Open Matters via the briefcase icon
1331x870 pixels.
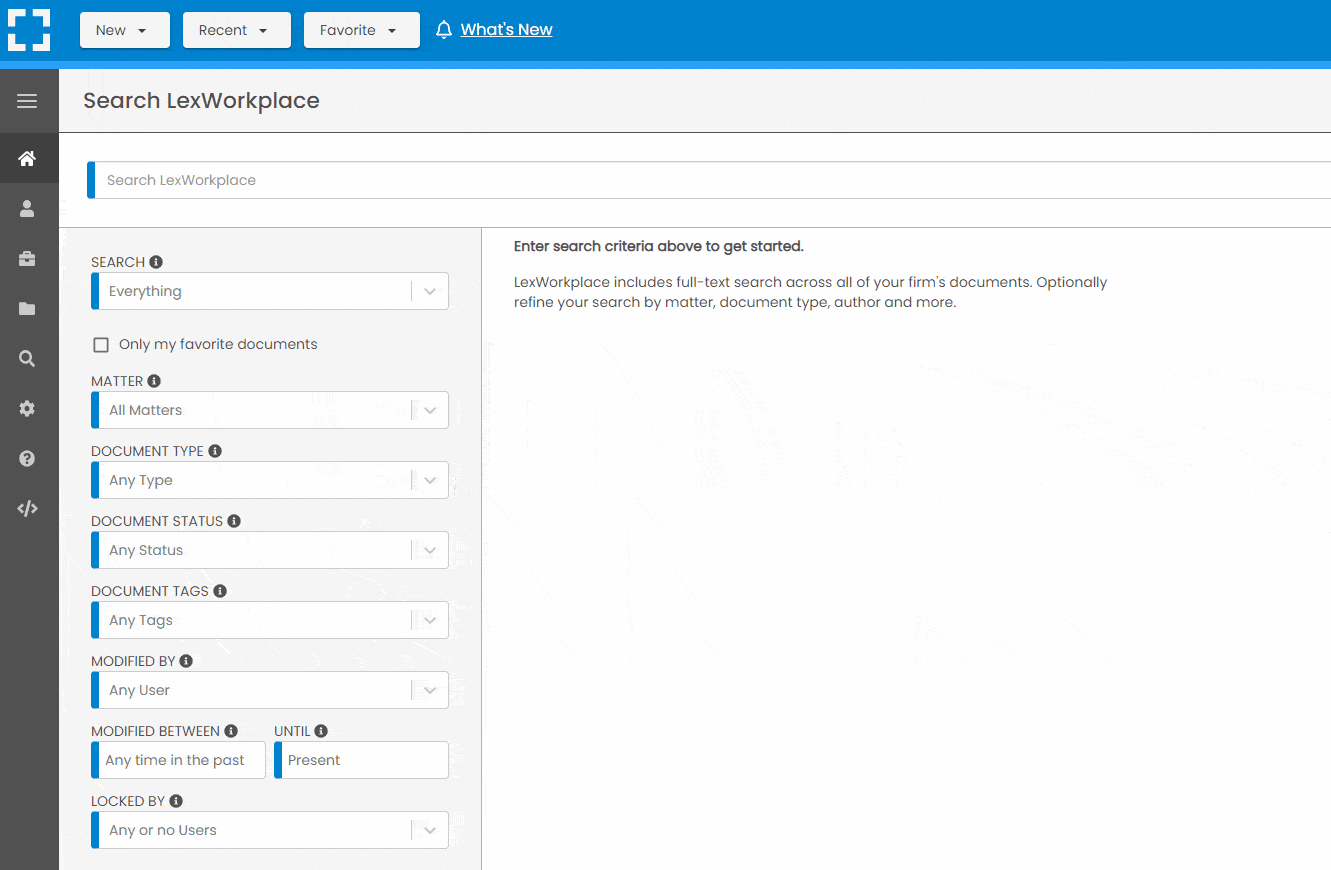[28, 258]
